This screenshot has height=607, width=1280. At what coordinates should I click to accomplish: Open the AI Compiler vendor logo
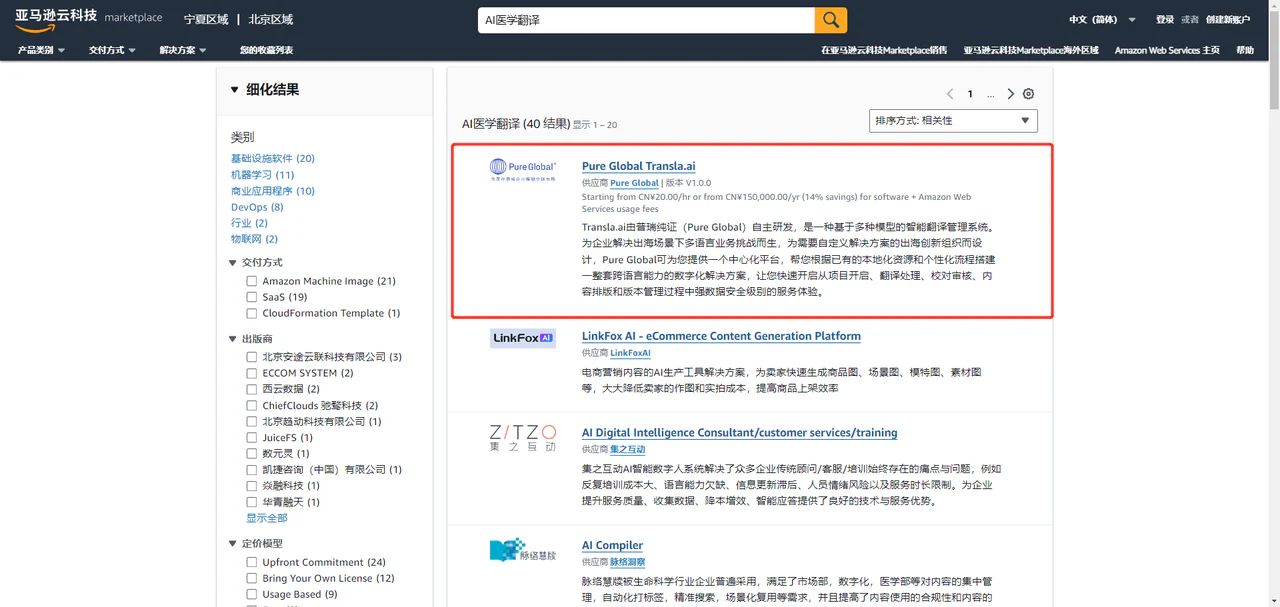pos(523,551)
